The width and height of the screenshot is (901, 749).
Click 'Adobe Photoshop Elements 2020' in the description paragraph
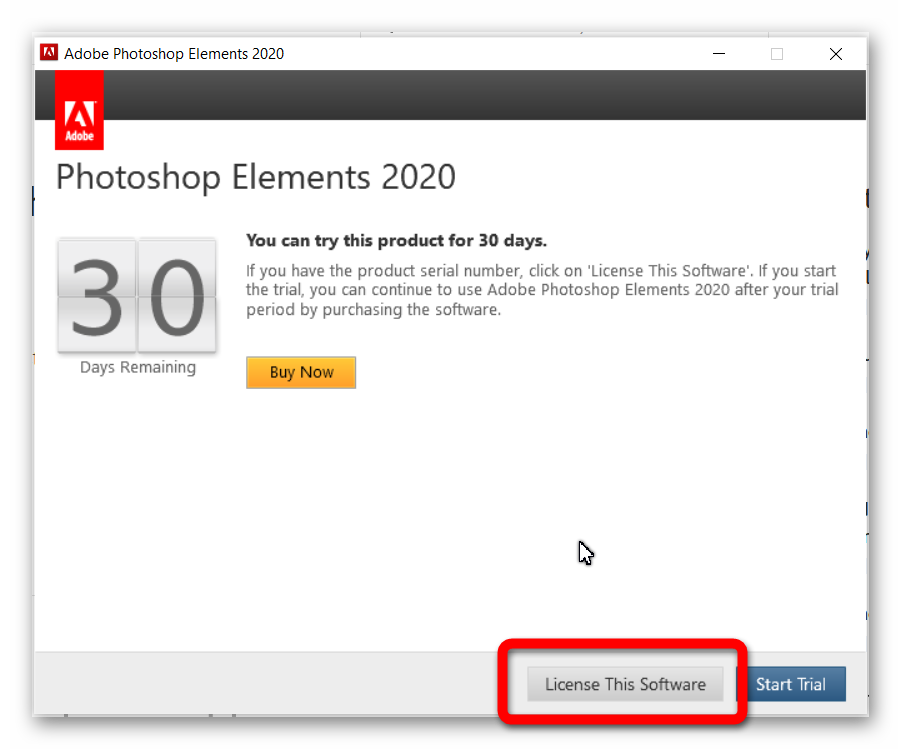tap(609, 290)
